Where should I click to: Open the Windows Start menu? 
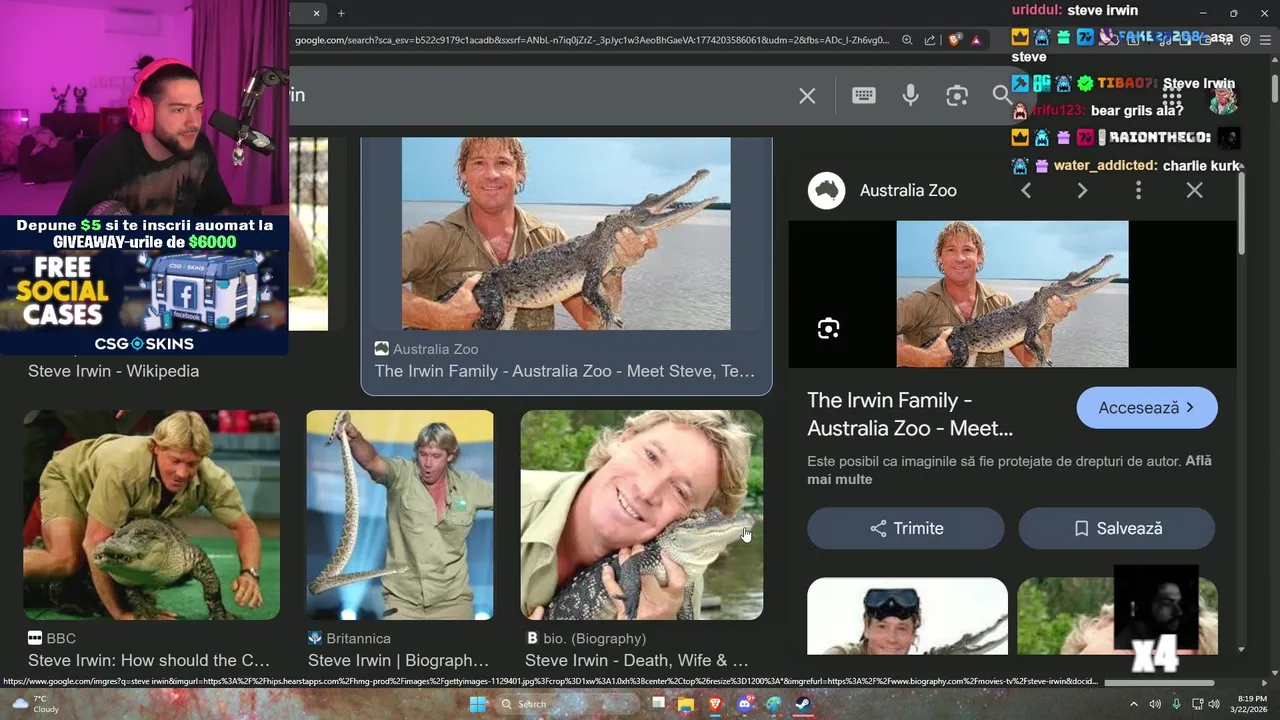[x=478, y=704]
